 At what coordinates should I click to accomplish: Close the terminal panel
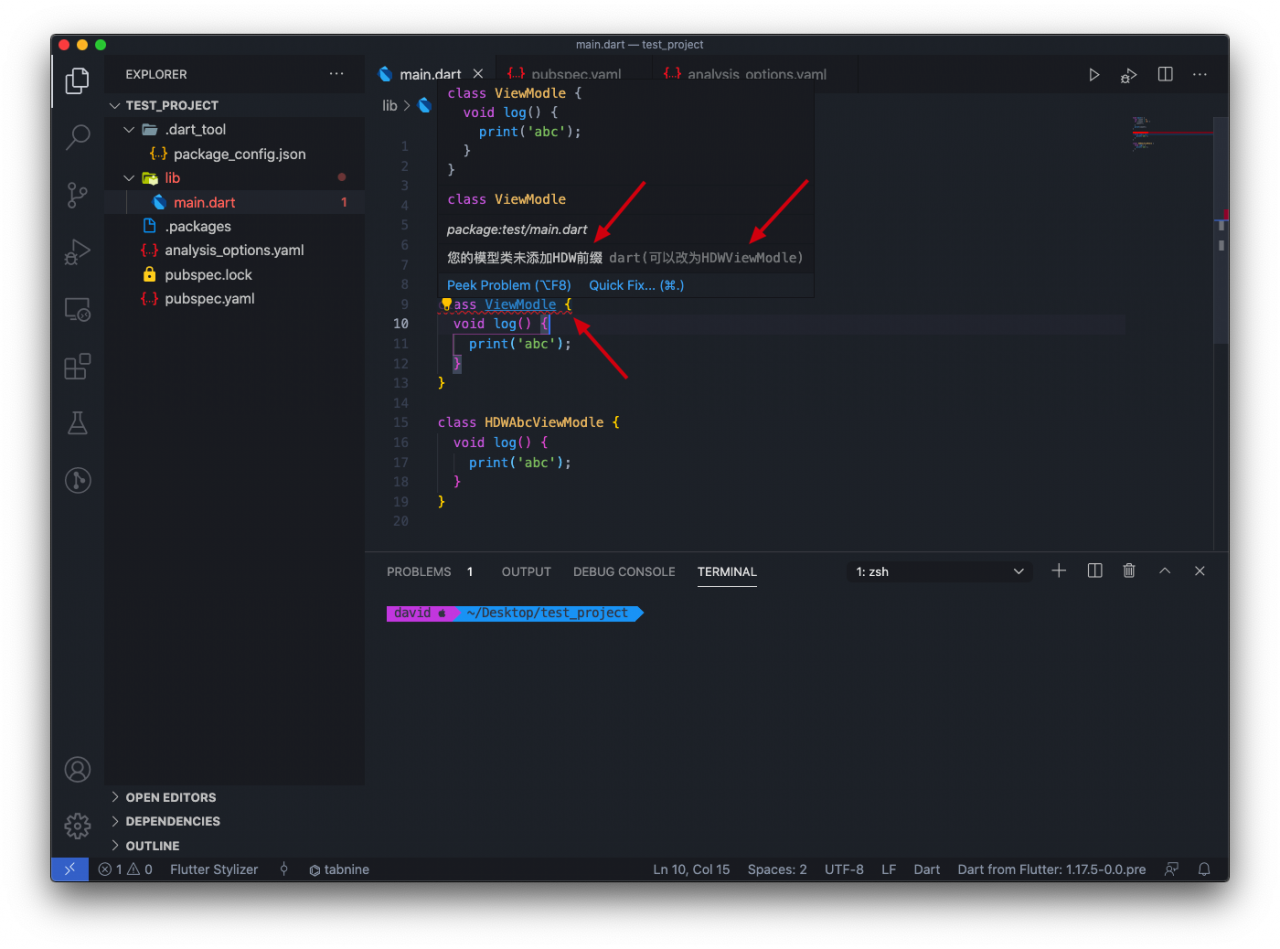[1200, 571]
